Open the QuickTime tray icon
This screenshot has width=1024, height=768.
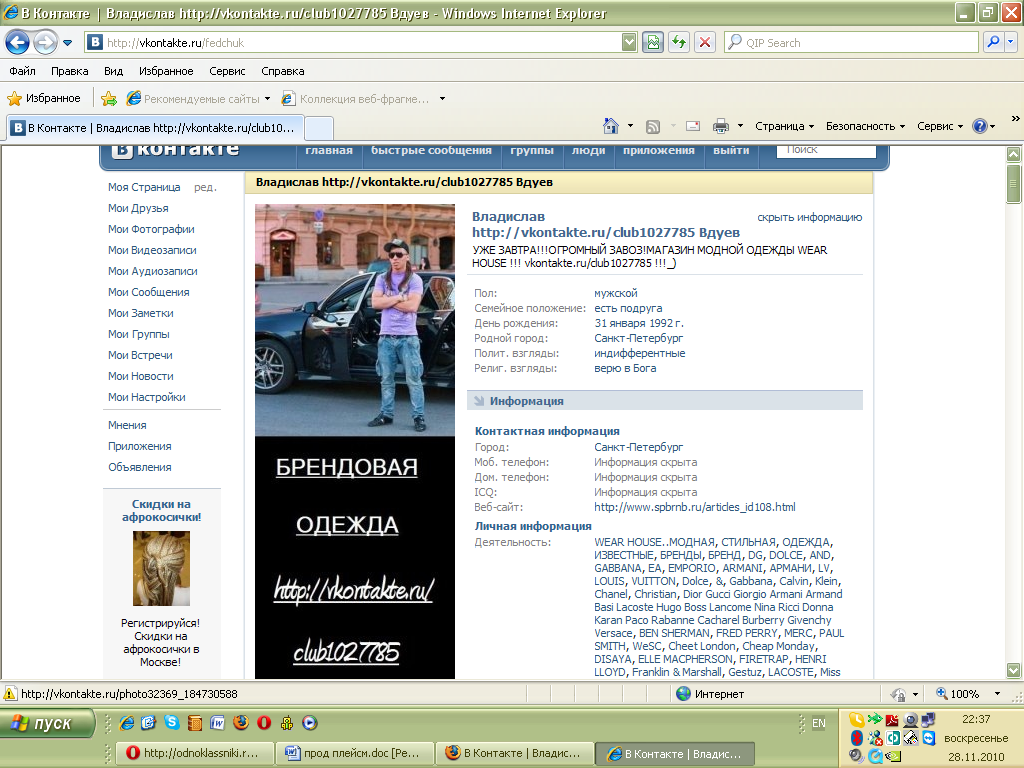coord(875,756)
